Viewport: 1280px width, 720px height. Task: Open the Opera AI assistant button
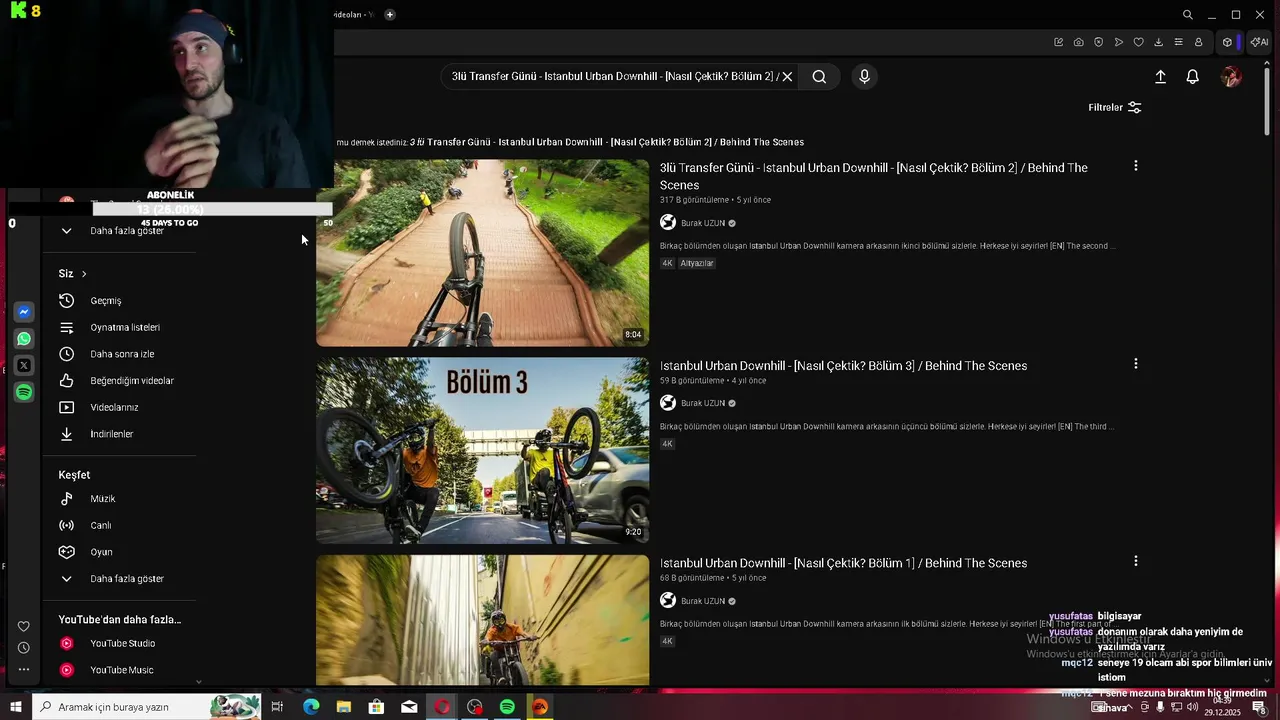coord(1258,42)
